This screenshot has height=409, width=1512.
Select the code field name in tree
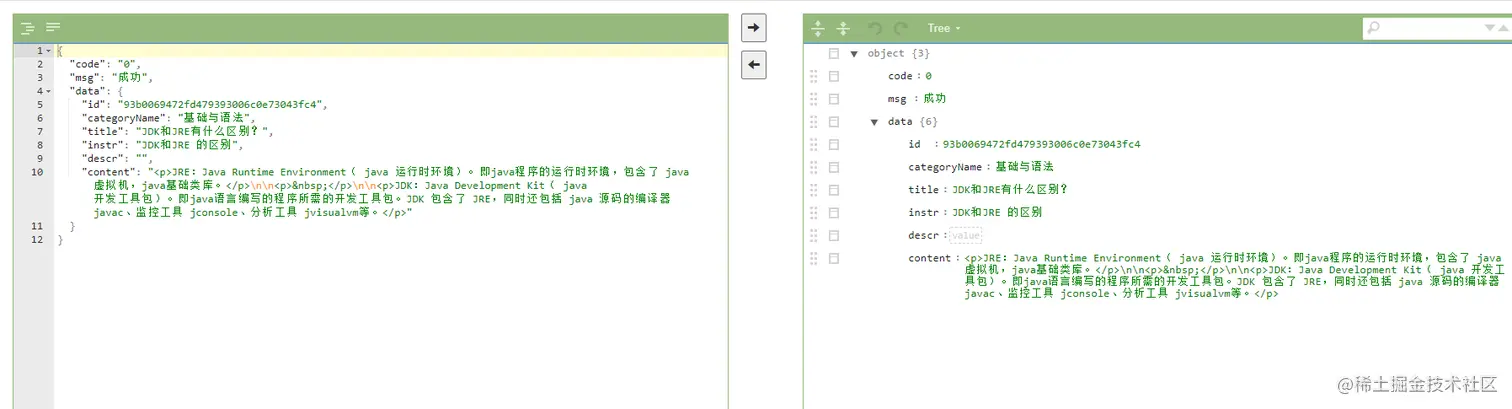click(900, 76)
